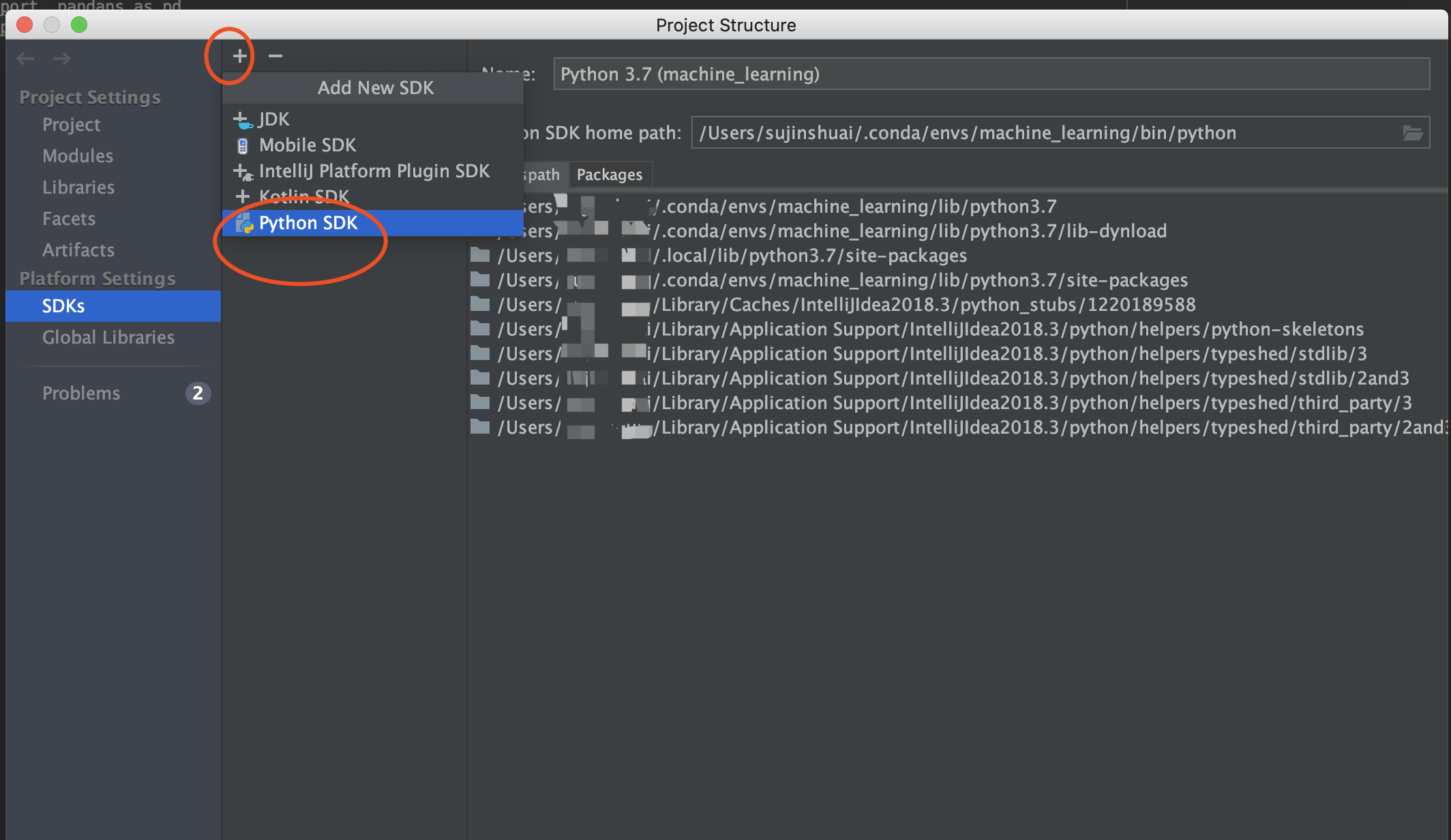
Task: Click the Mobile SDK phone icon
Action: 242,145
